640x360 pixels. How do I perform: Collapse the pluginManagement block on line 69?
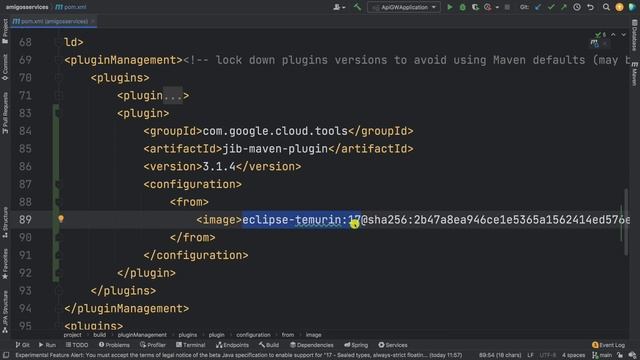click(x=59, y=60)
